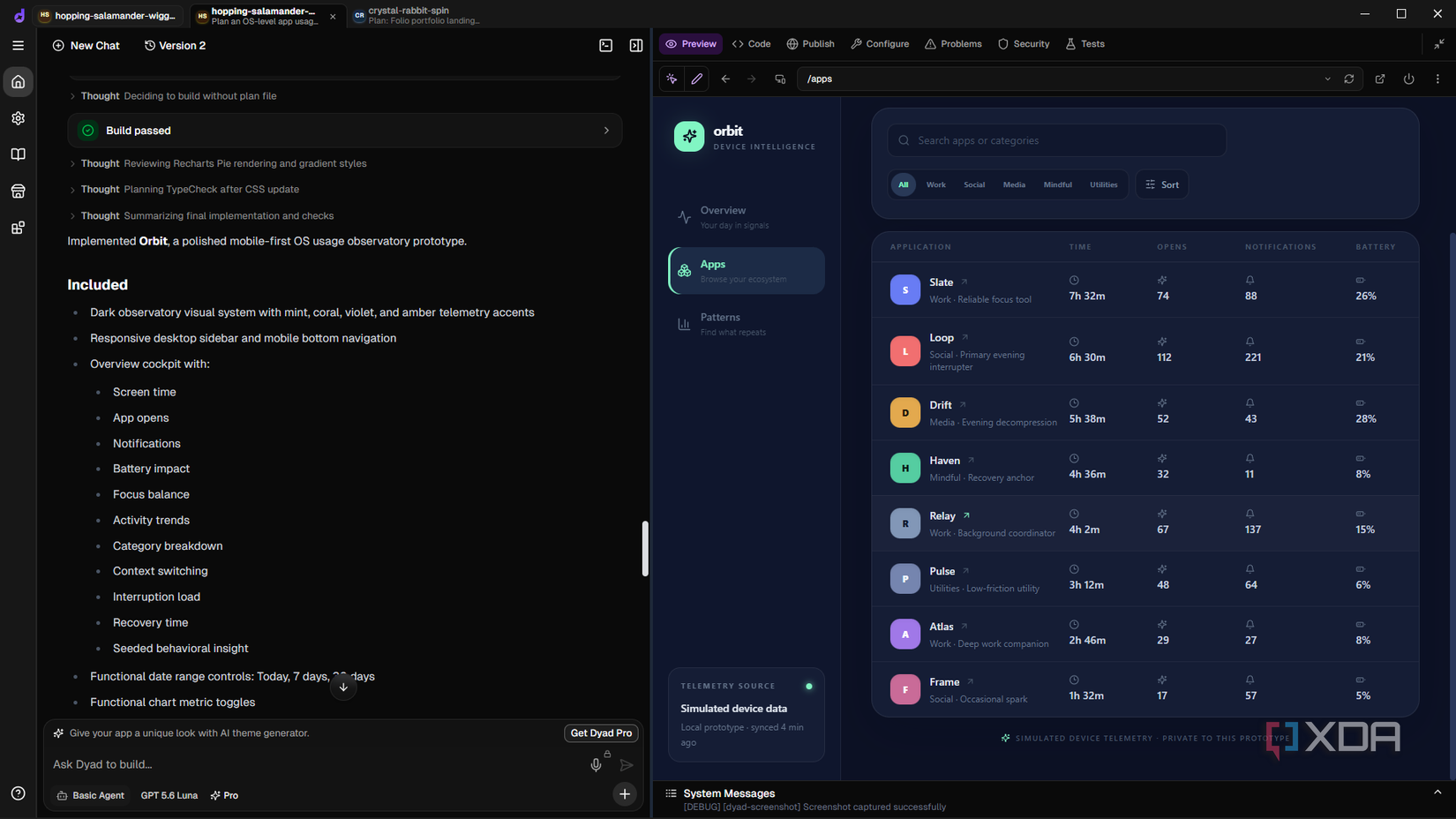Open the Library book icon in sidebar
The width and height of the screenshot is (1456, 819).
(19, 154)
